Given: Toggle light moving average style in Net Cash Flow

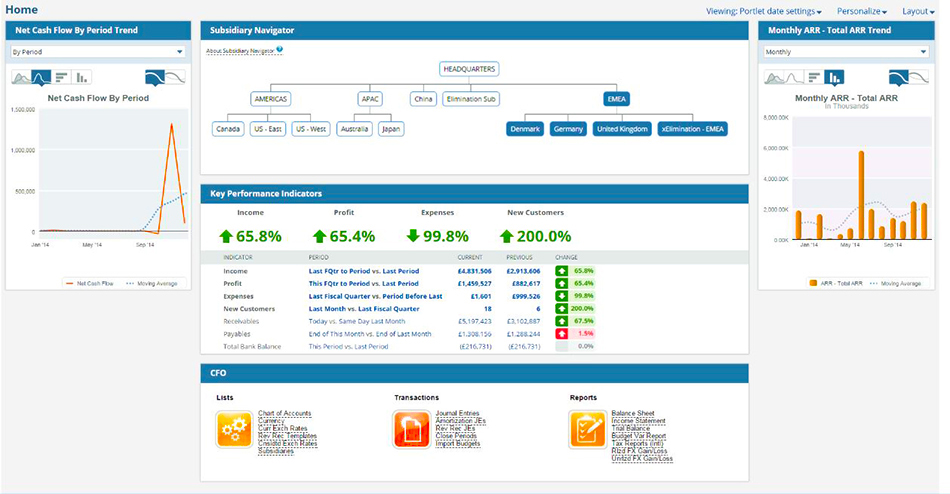Looking at the screenshot, I should (176, 77).
